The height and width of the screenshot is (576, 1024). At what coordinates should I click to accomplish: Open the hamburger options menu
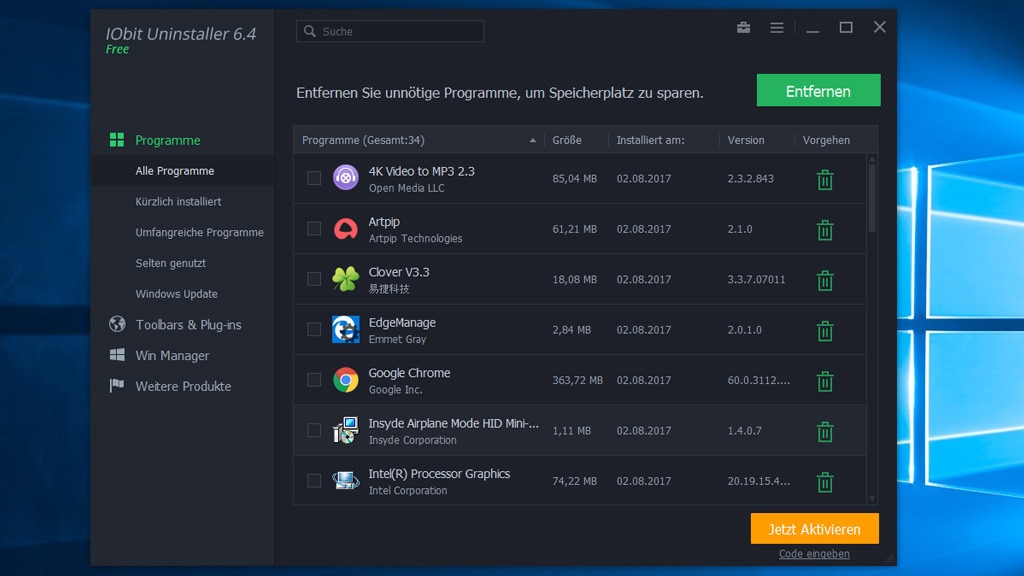click(776, 27)
